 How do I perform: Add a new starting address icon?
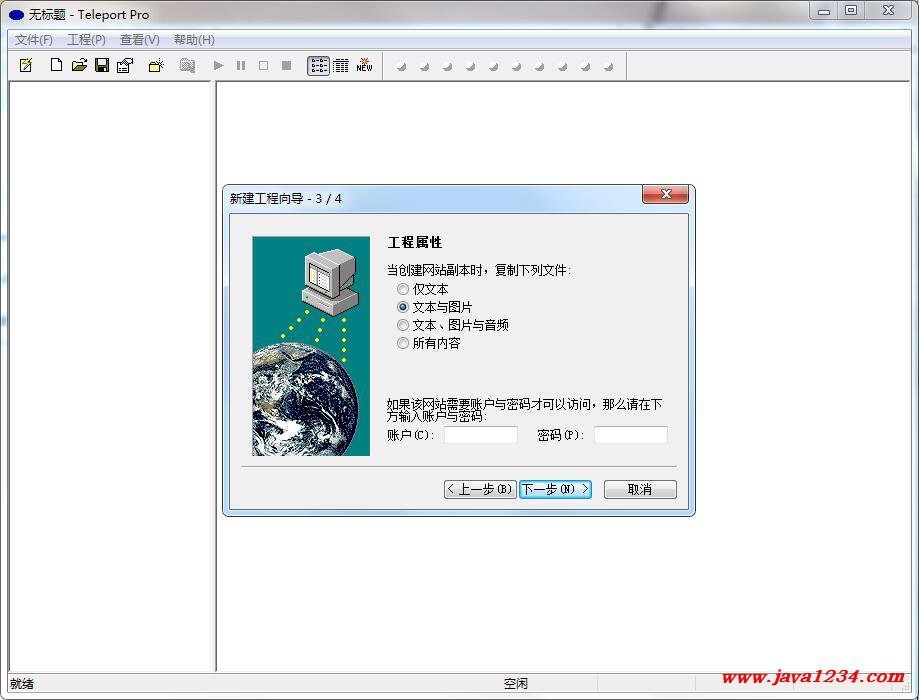[x=156, y=65]
